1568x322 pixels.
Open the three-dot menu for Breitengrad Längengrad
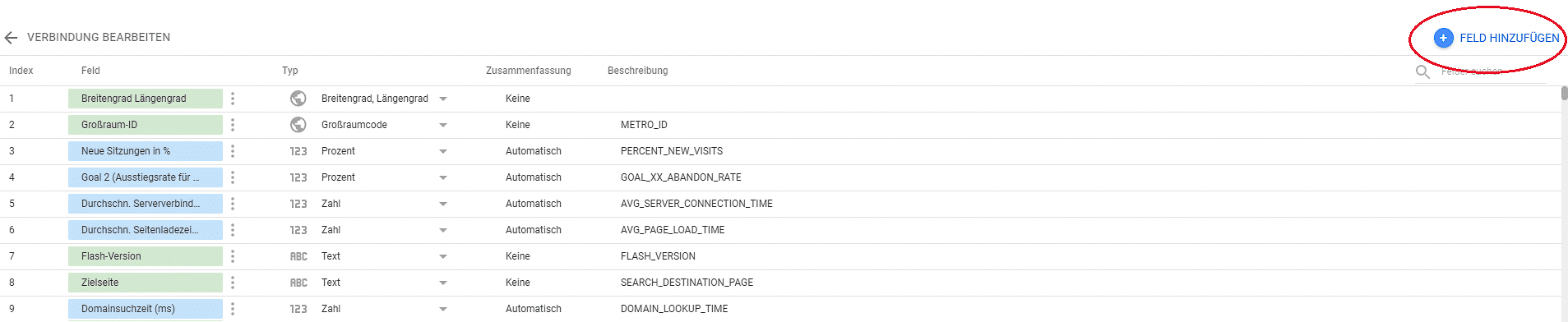coord(233,99)
